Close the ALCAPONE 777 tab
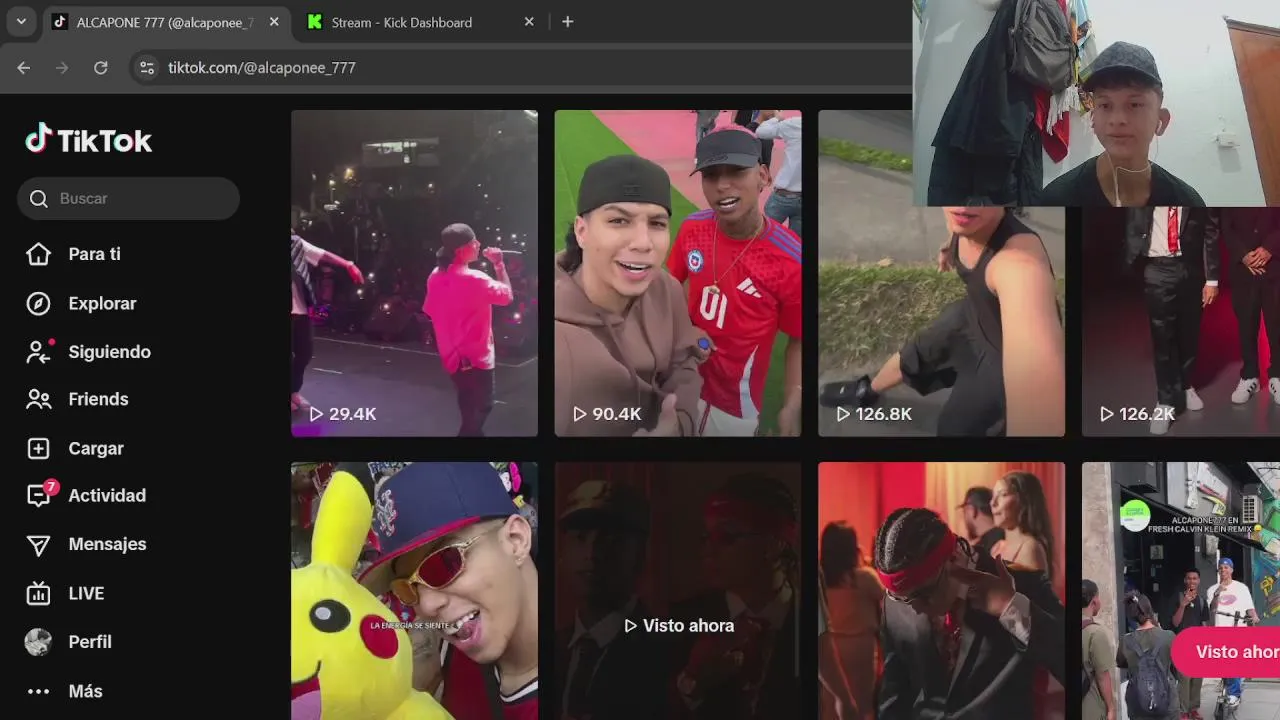This screenshot has height=720, width=1280. tap(274, 22)
